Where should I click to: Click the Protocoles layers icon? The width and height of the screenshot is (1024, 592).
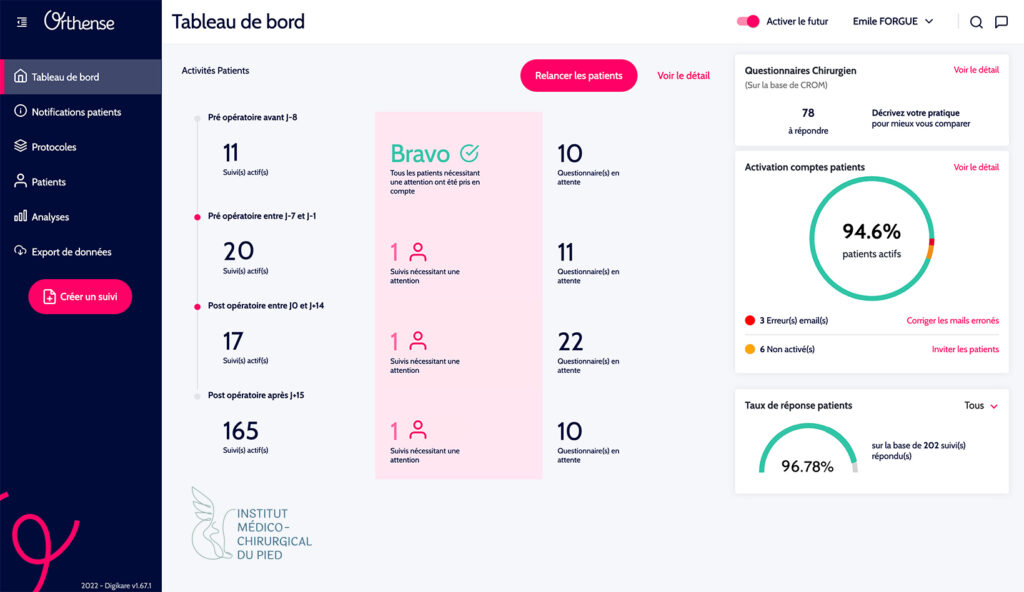pyautogui.click(x=20, y=147)
